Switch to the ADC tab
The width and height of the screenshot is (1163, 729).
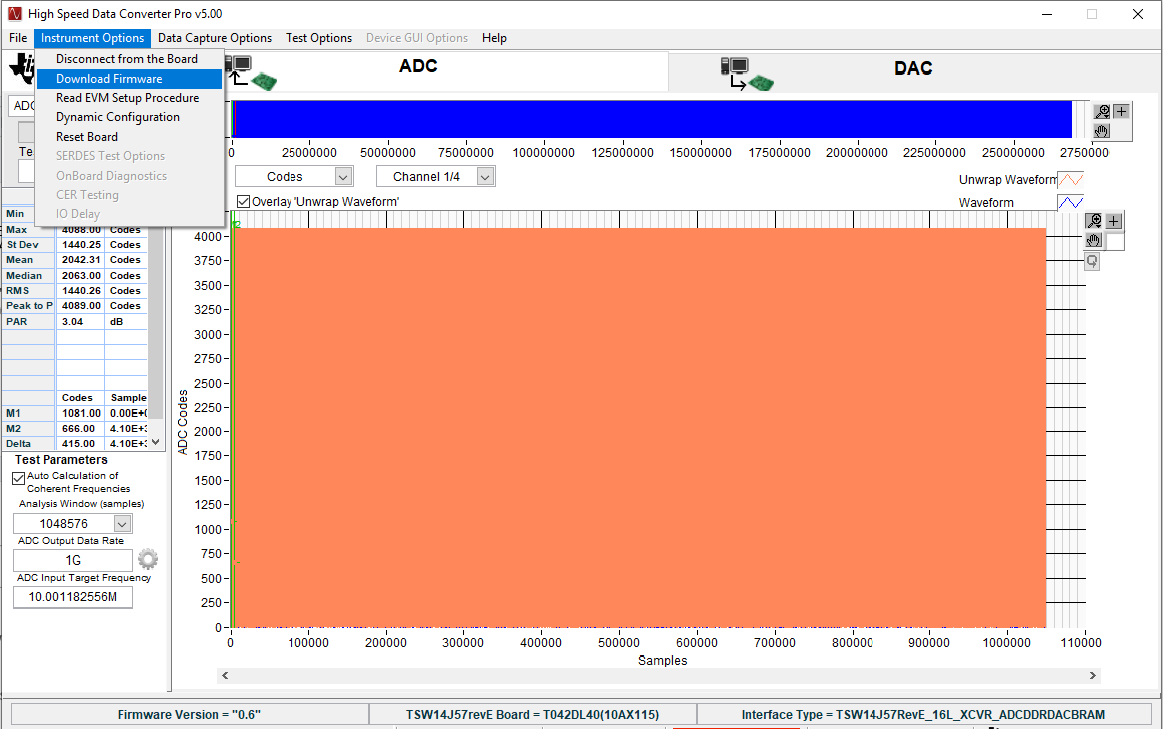click(x=418, y=66)
